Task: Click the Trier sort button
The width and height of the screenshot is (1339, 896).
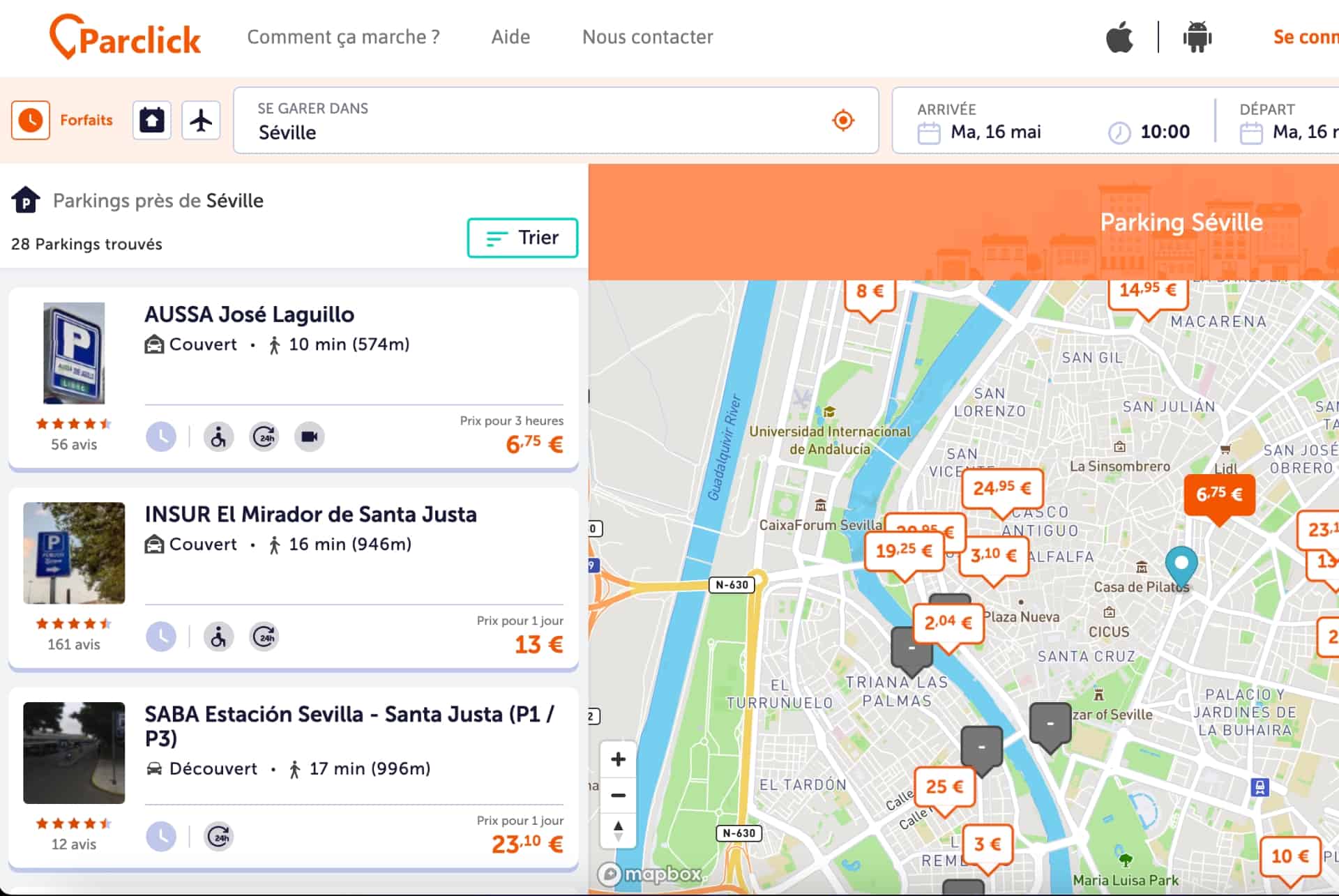Action: point(522,238)
